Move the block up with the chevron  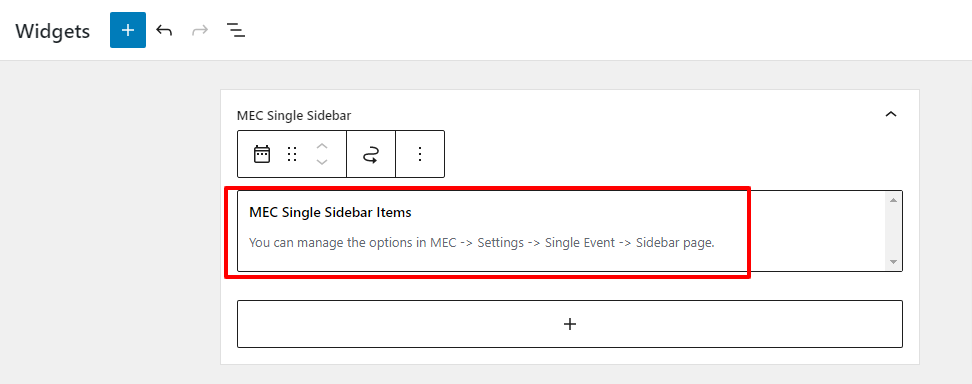[x=321, y=146]
